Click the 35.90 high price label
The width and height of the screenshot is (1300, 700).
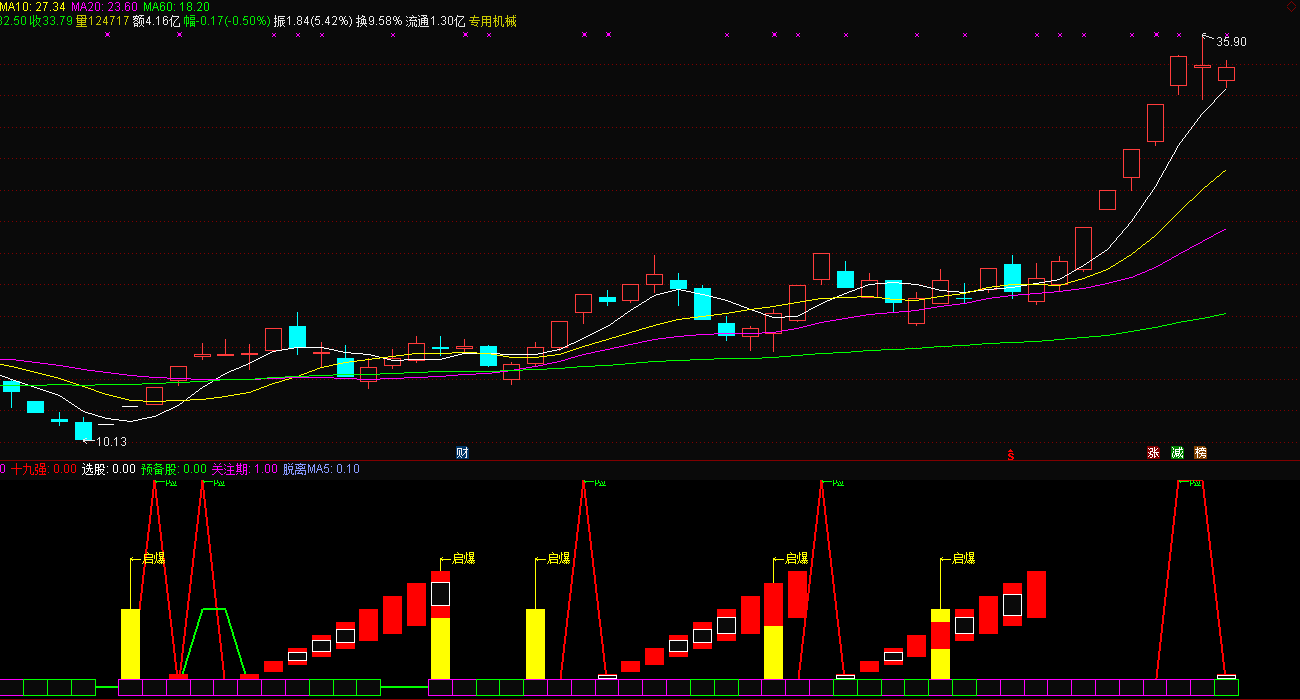coord(1231,42)
